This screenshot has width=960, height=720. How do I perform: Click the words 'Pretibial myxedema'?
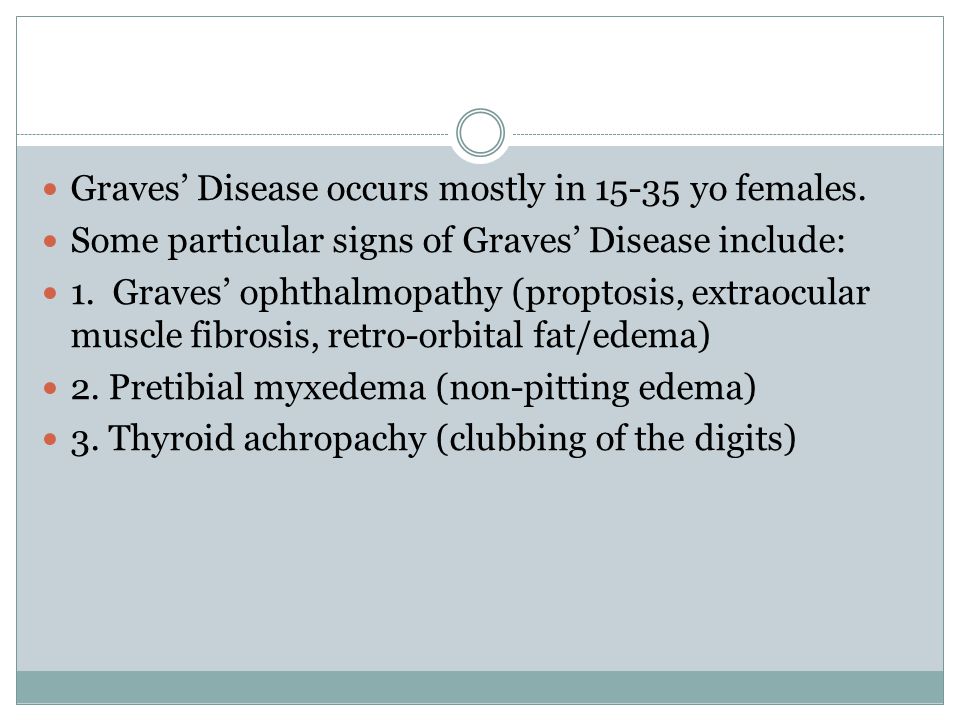(267, 388)
